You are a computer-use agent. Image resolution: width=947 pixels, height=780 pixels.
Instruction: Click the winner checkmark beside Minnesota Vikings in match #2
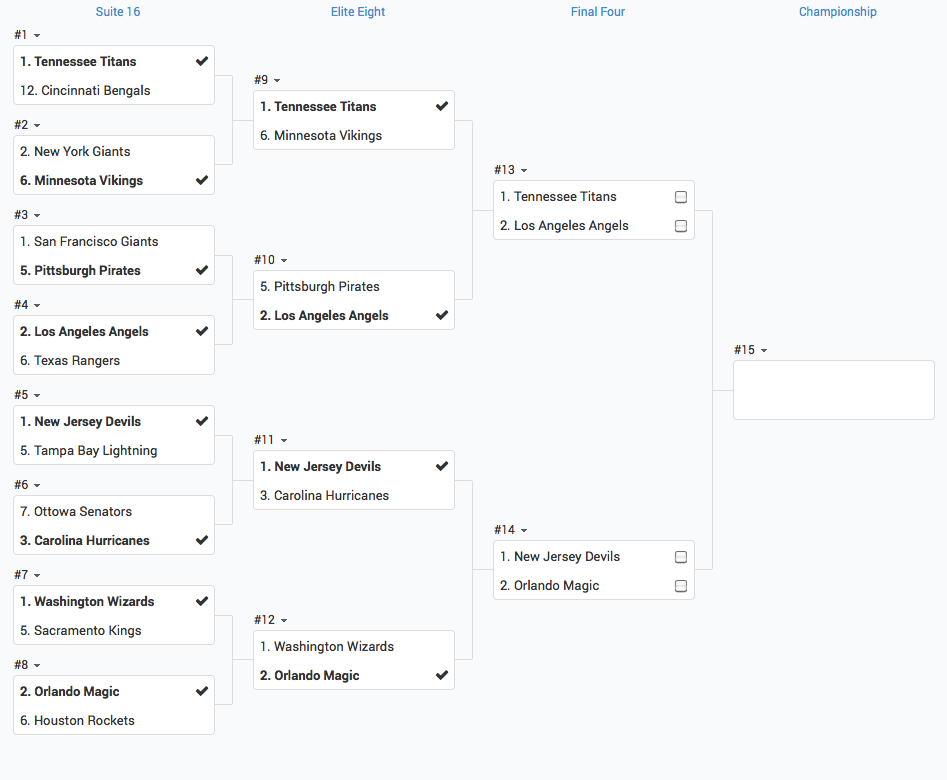point(202,180)
